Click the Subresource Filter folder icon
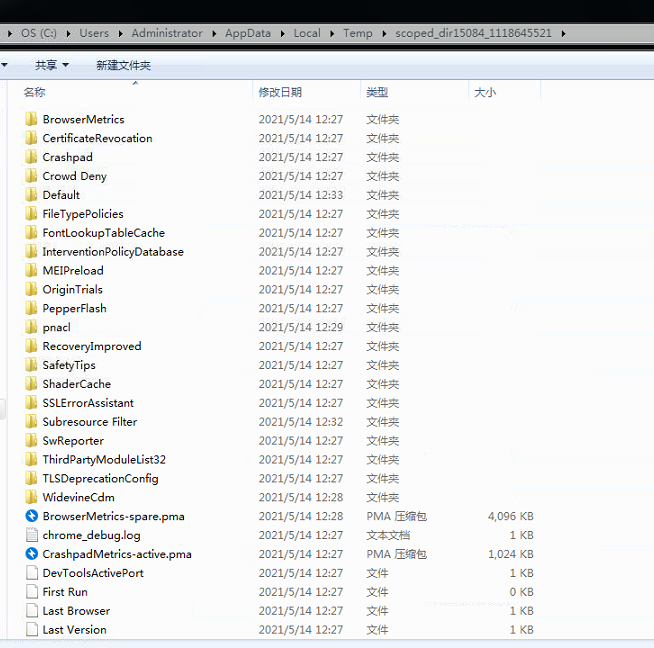The image size is (654, 648). [31, 422]
